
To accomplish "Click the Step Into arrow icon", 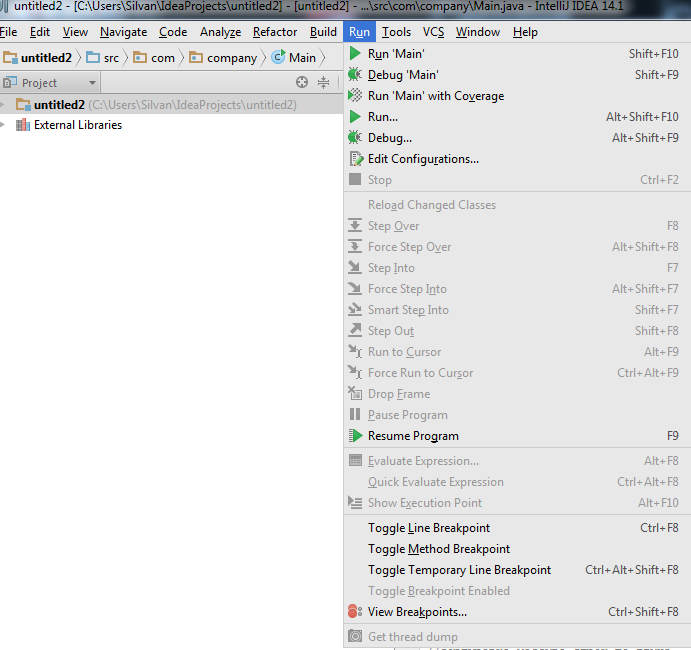I will tap(355, 267).
